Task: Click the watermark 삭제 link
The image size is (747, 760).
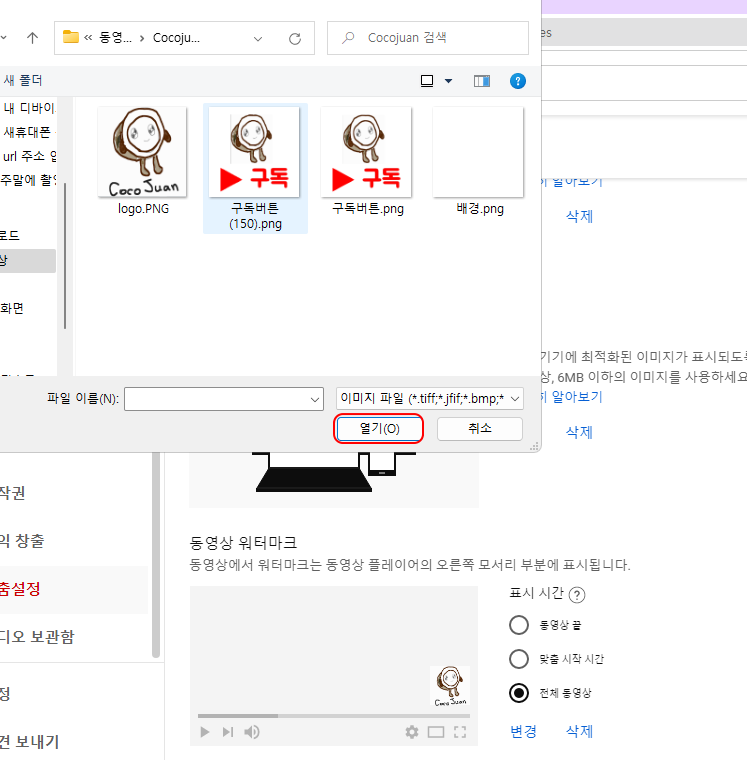Action: tap(579, 731)
